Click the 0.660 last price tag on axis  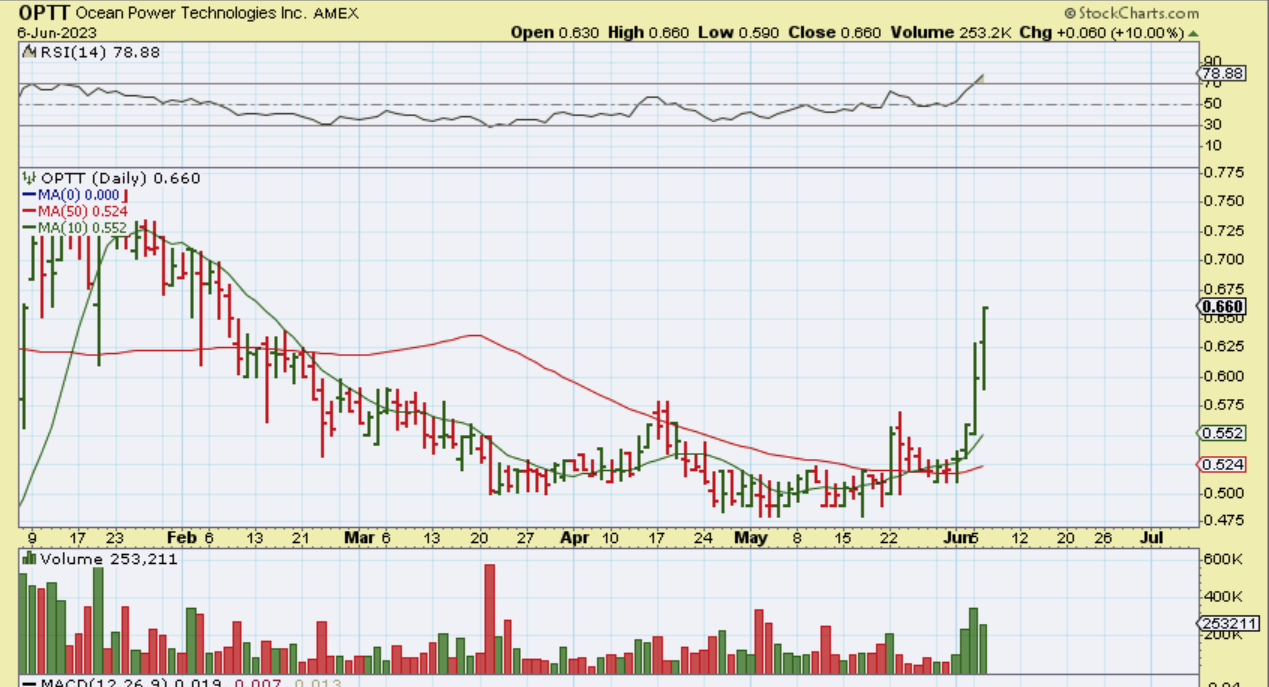(1223, 307)
